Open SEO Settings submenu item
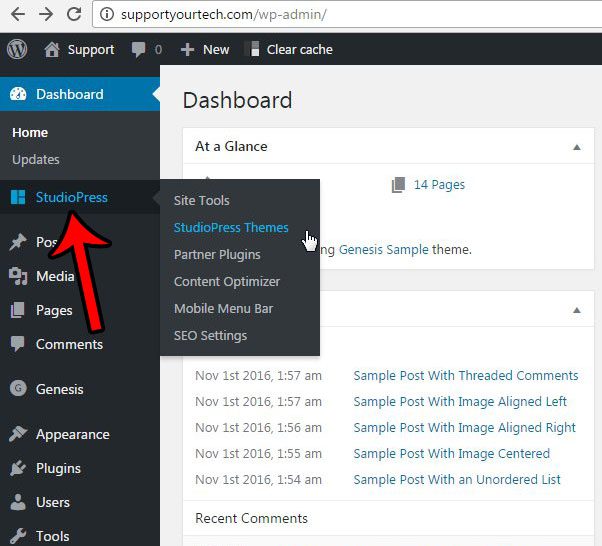 point(210,335)
